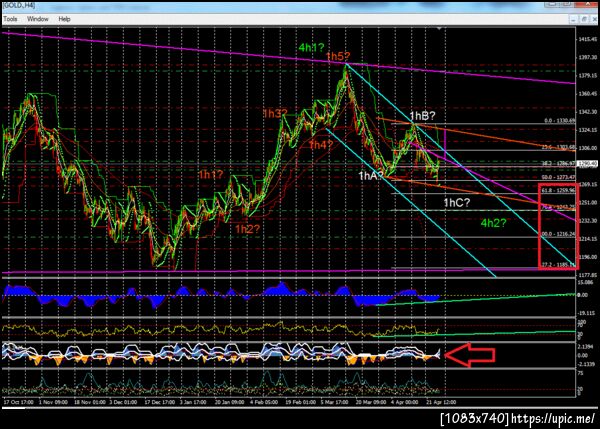Click price axis value 1397.30

[x=588, y=57]
